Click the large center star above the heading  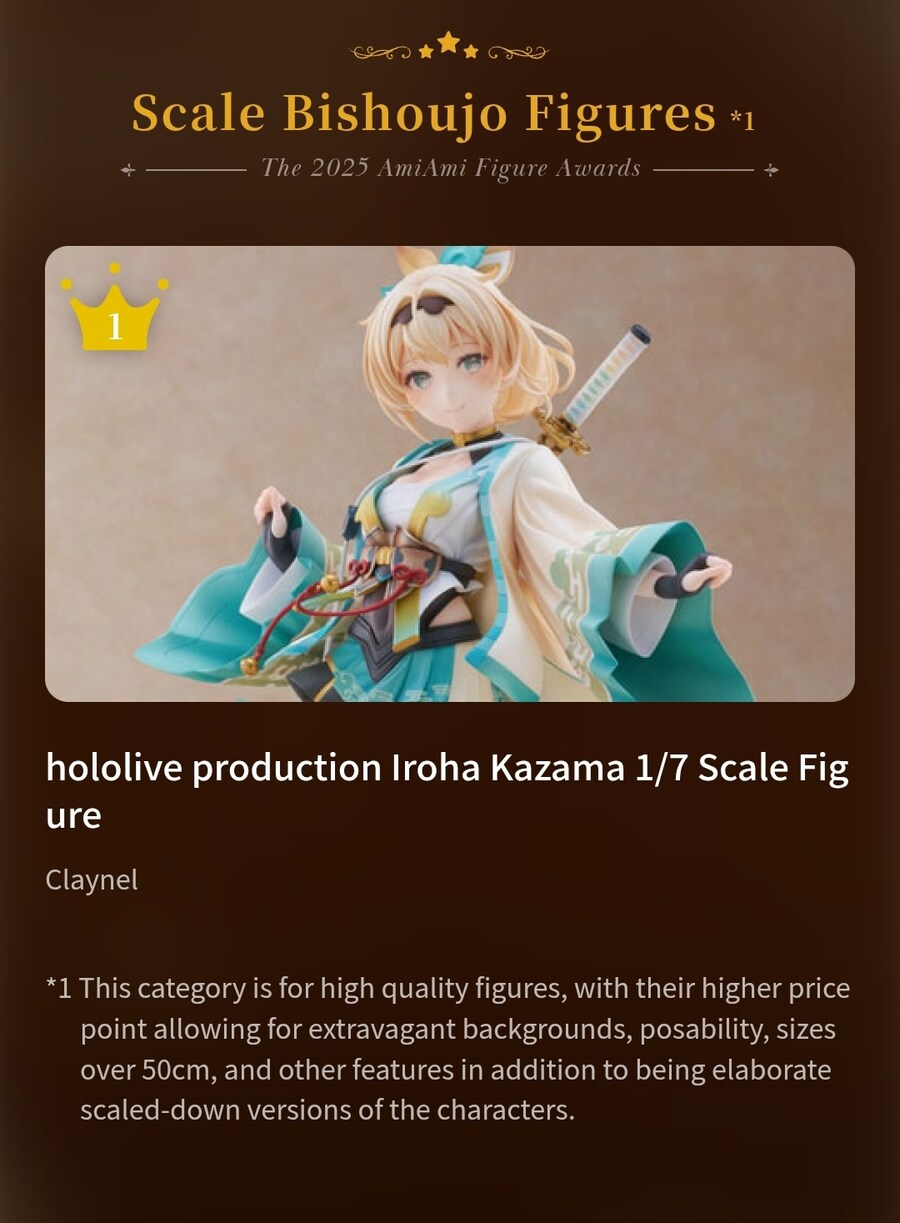[449, 43]
